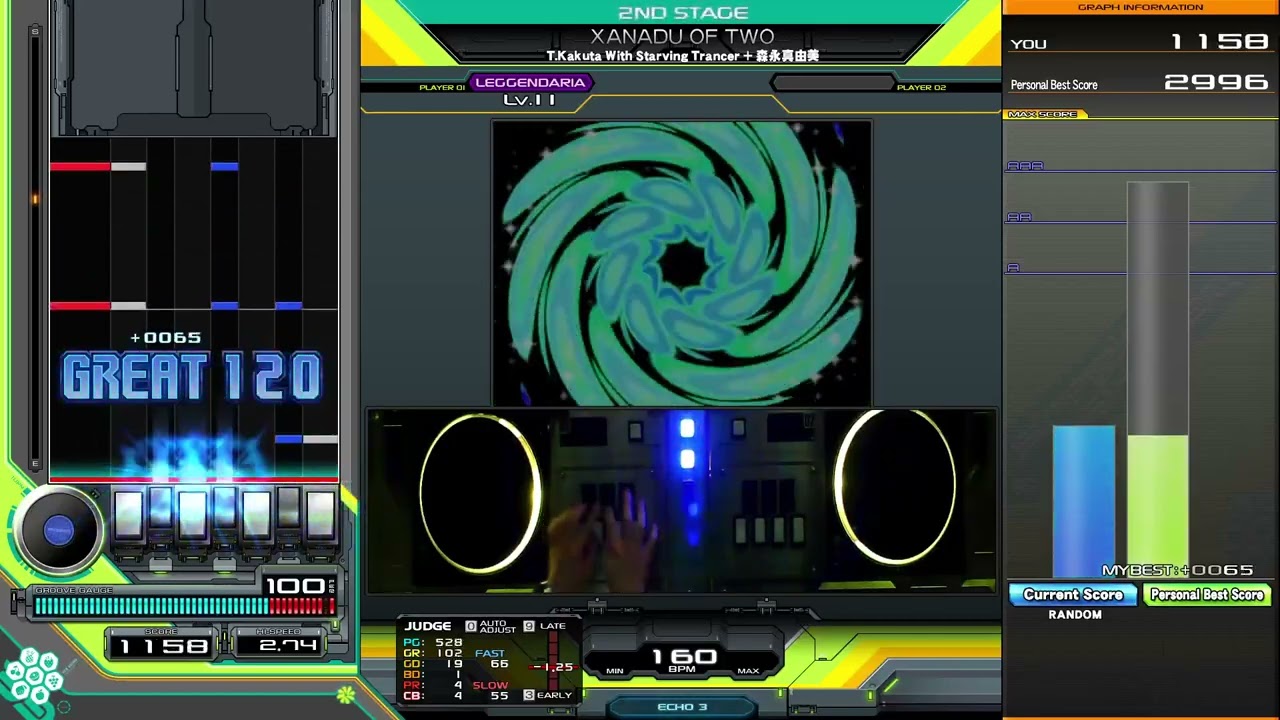Click the 2ND STAGE header
The height and width of the screenshot is (720, 1280).
683,13
